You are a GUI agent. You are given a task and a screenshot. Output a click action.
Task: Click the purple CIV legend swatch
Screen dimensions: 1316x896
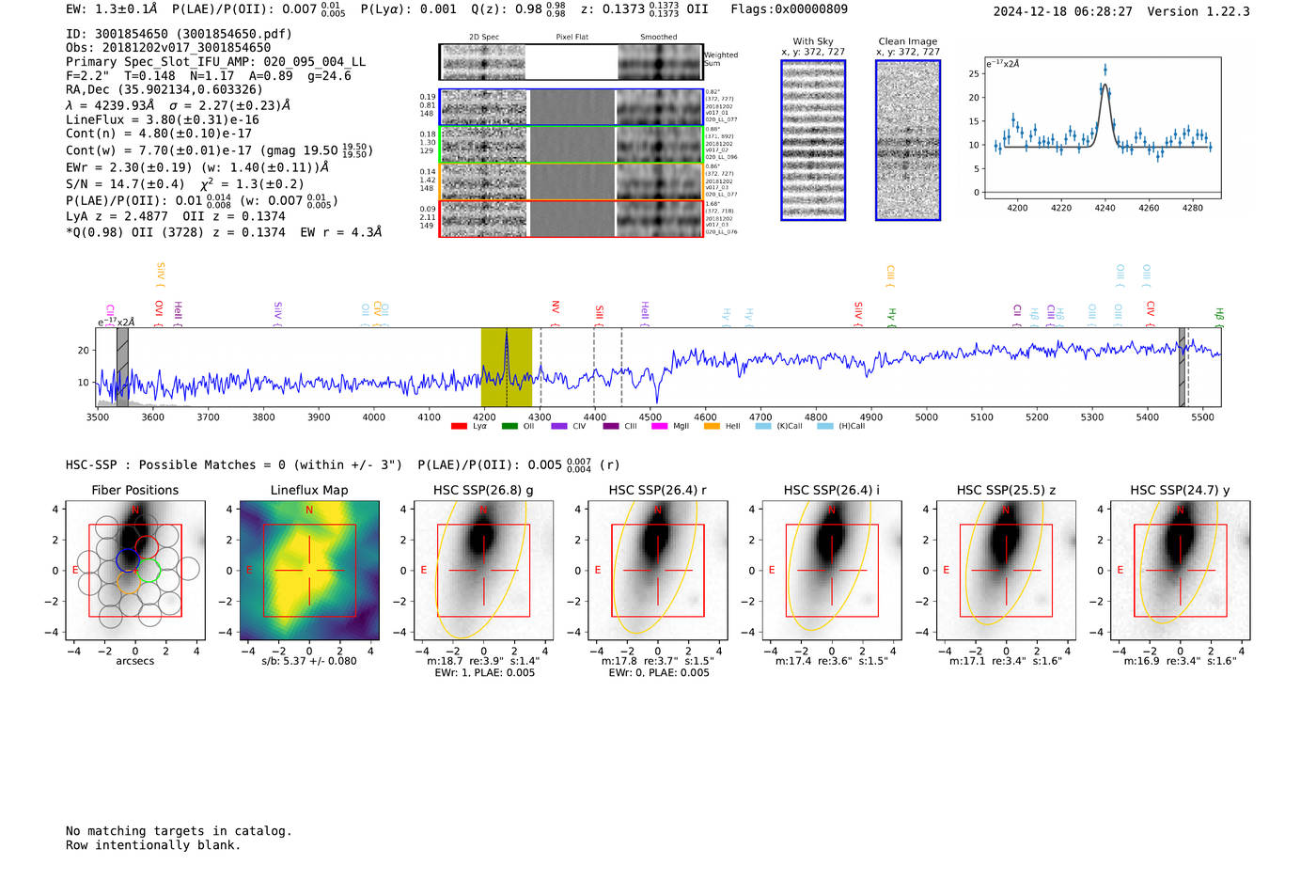[559, 426]
